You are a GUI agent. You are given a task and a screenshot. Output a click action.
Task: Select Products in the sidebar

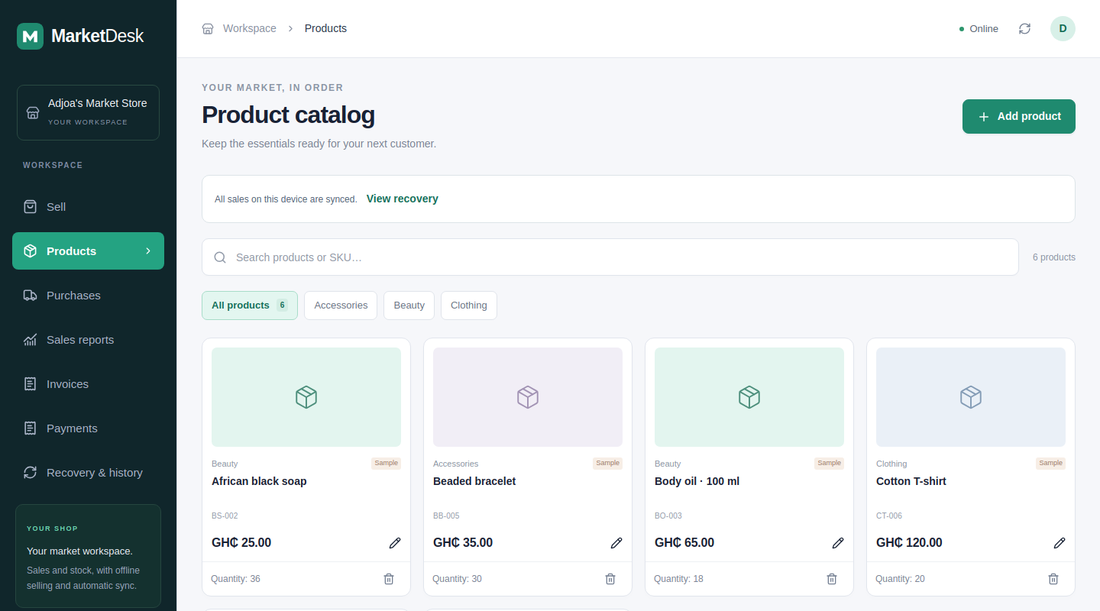click(88, 251)
